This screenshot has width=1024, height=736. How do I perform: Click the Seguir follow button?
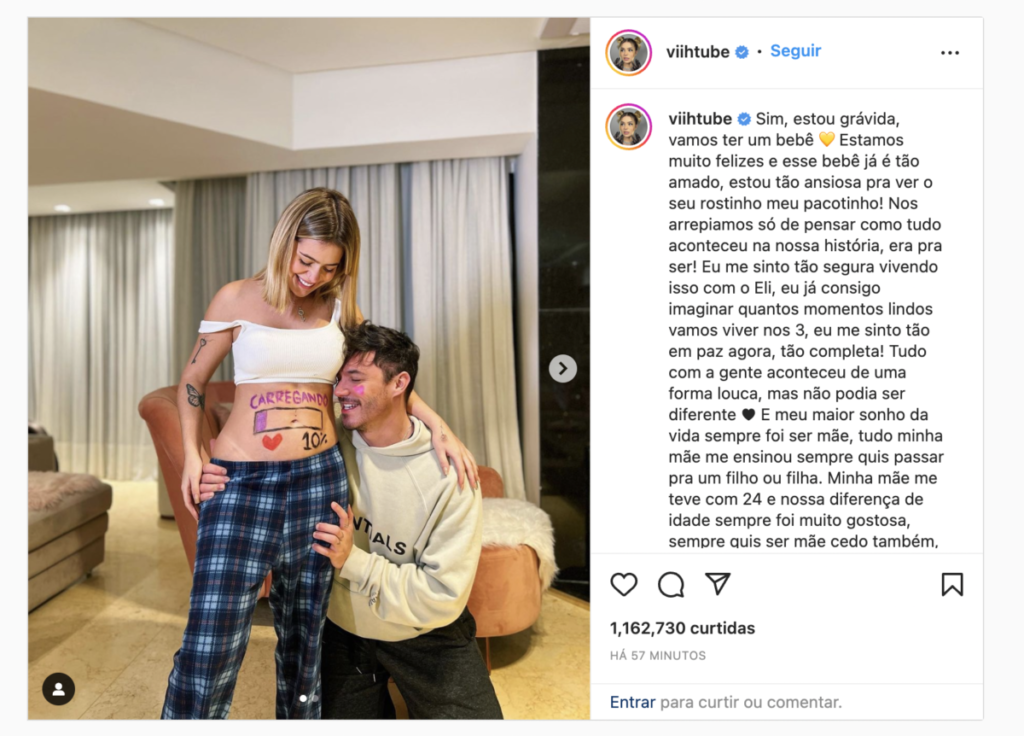pyautogui.click(x=795, y=51)
